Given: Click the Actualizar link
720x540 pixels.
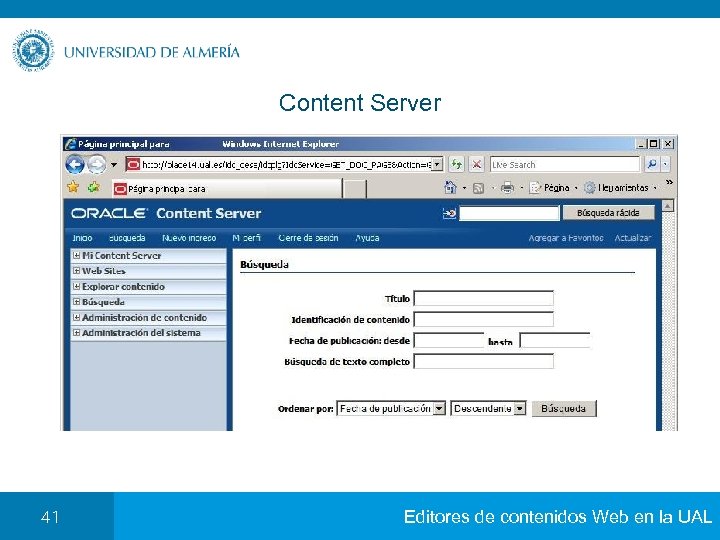Looking at the screenshot, I should (633, 238).
